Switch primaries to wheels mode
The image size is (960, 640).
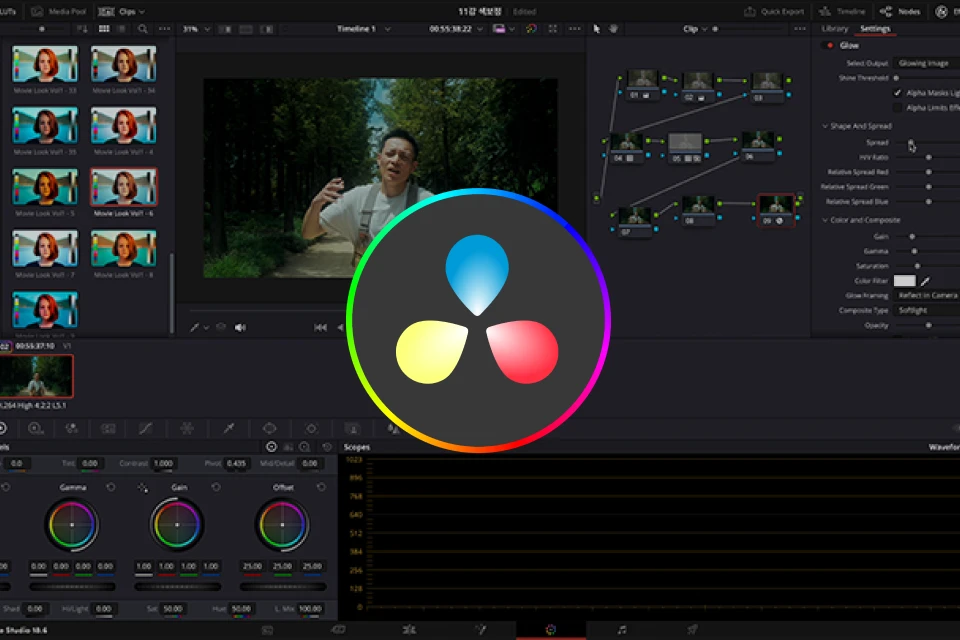(x=271, y=447)
